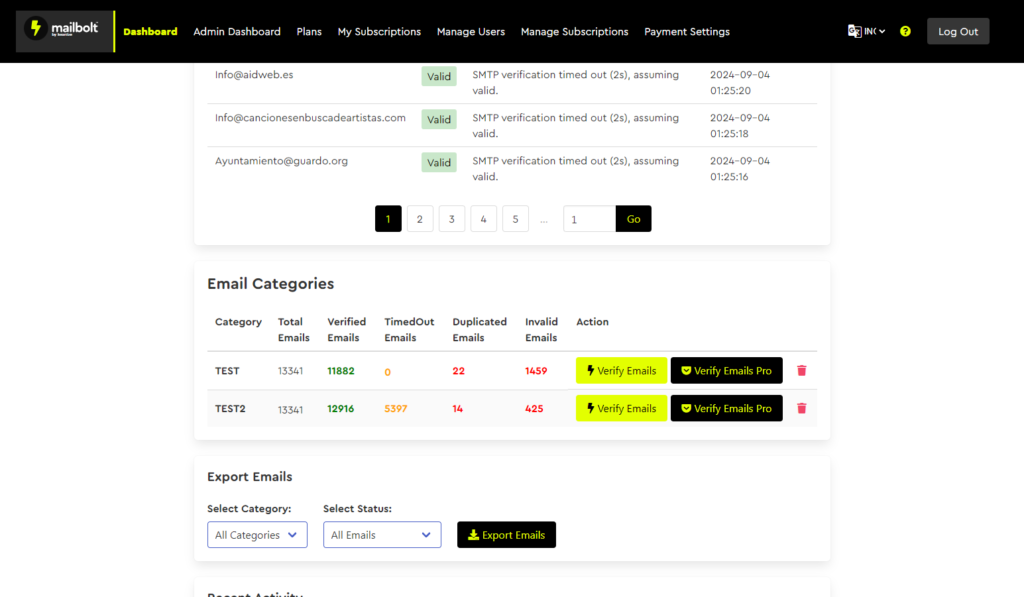Click Verify Emails Pro for TEST2 category
The image size is (1024, 597).
726,408
